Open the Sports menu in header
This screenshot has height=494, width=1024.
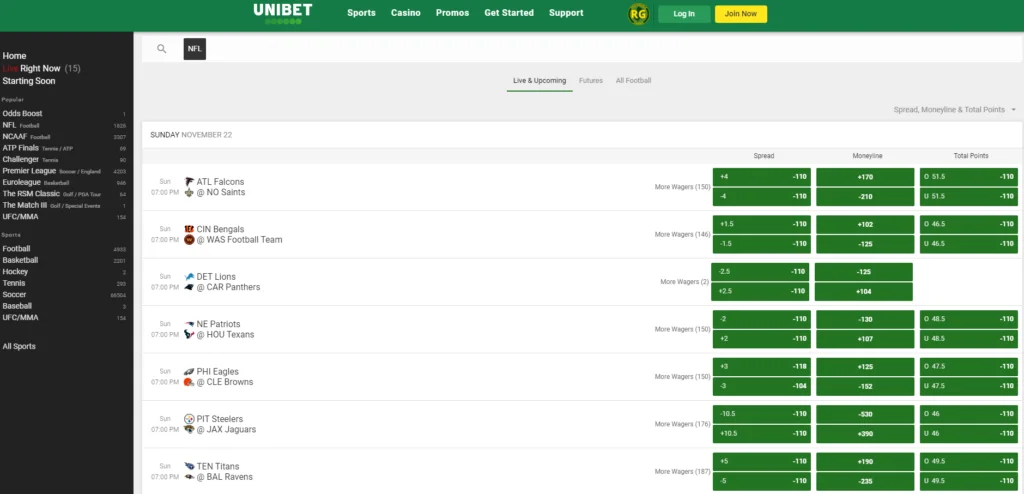(361, 13)
